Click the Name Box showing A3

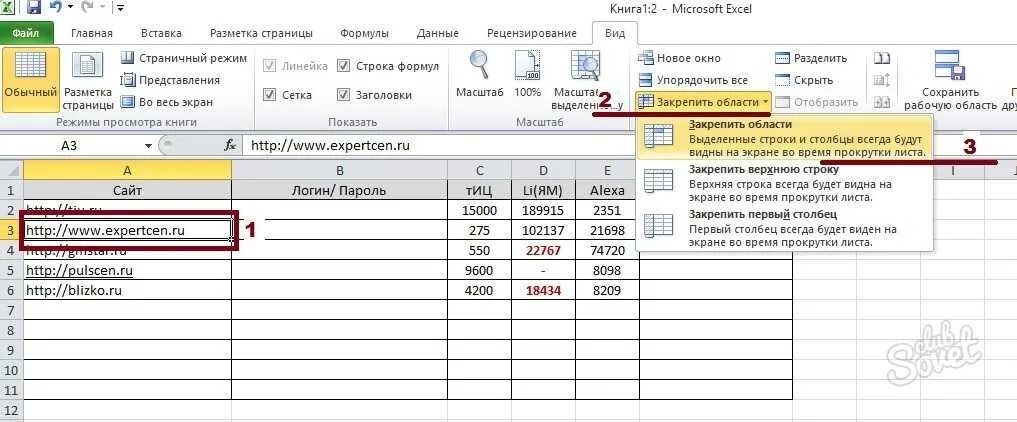pos(71,146)
